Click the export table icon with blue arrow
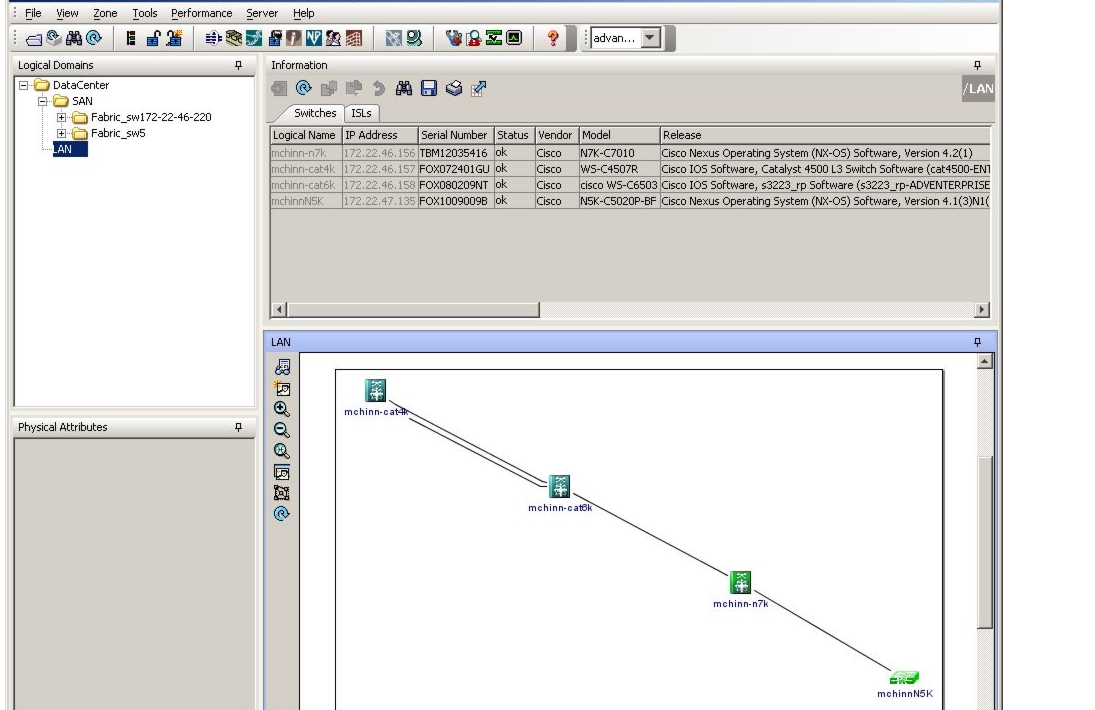Viewport: 1095px width, 710px height. pos(478,88)
